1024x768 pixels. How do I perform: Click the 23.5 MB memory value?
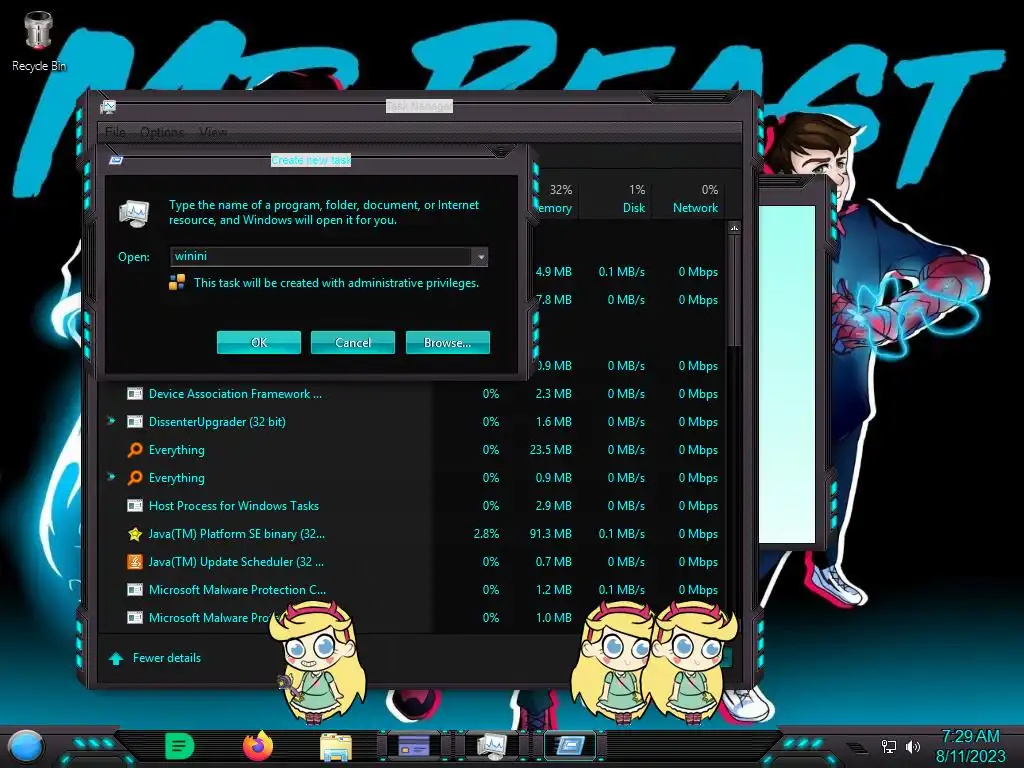click(x=551, y=449)
